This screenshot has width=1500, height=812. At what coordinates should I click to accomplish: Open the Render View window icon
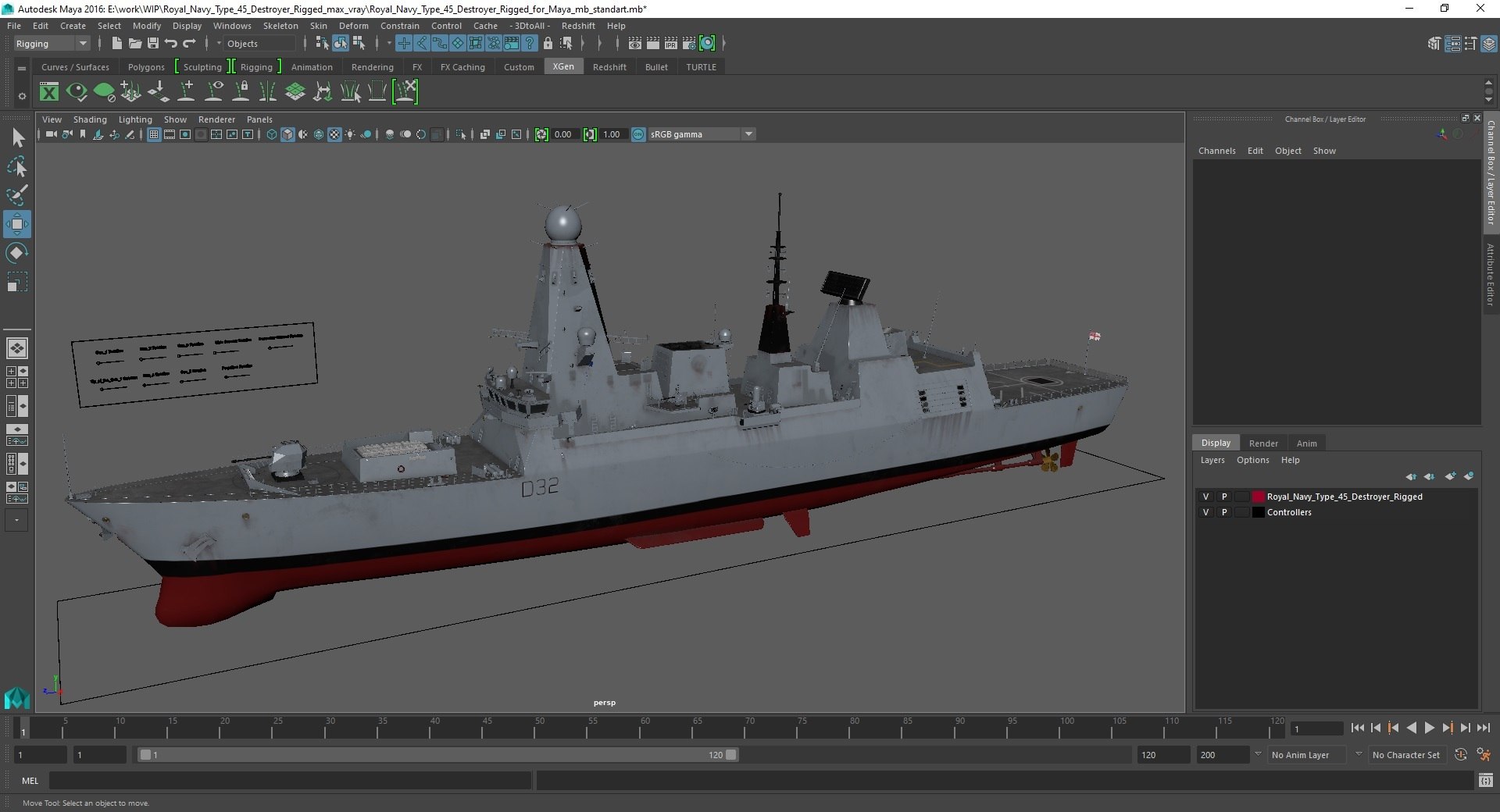tap(635, 44)
